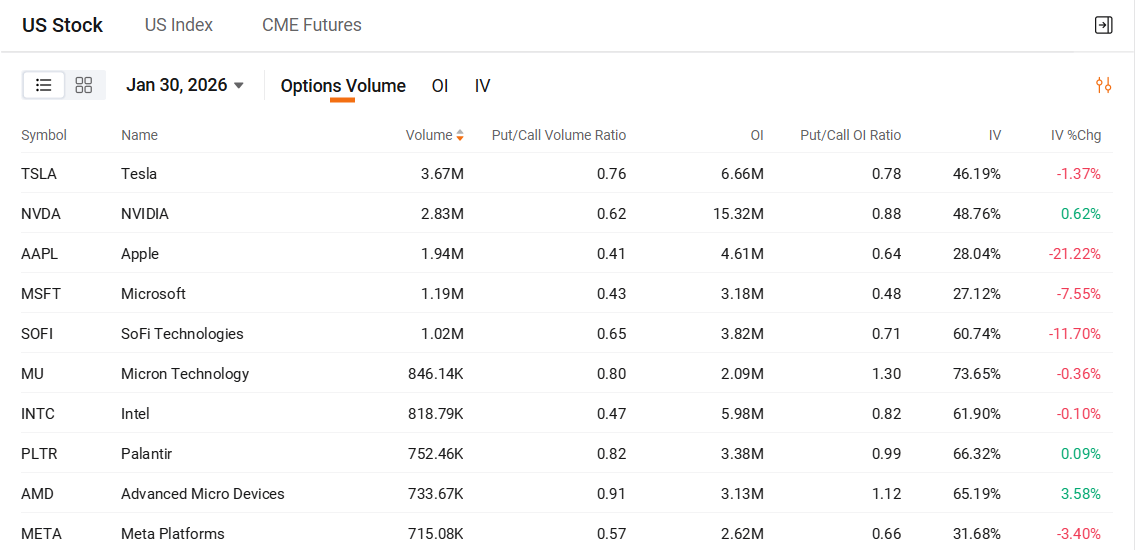The height and width of the screenshot is (550, 1135).
Task: Click the OI column header
Action: (757, 135)
